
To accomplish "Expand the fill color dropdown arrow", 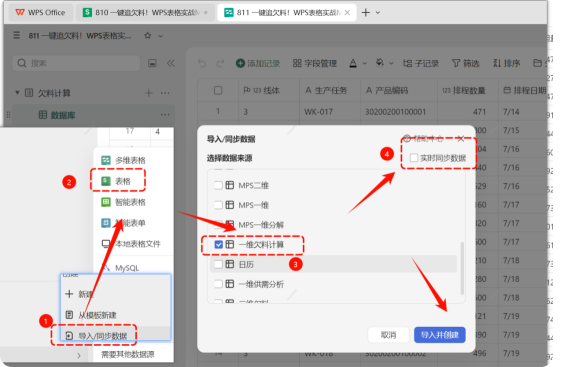I will pos(391,64).
